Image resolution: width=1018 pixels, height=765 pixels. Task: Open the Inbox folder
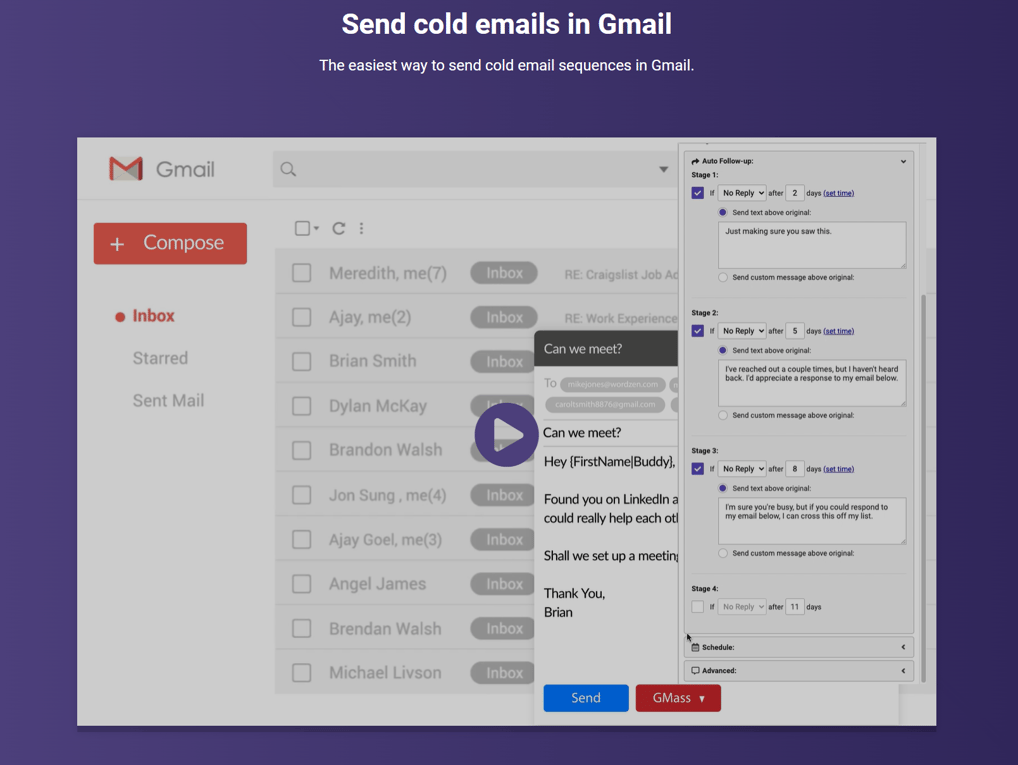153,316
